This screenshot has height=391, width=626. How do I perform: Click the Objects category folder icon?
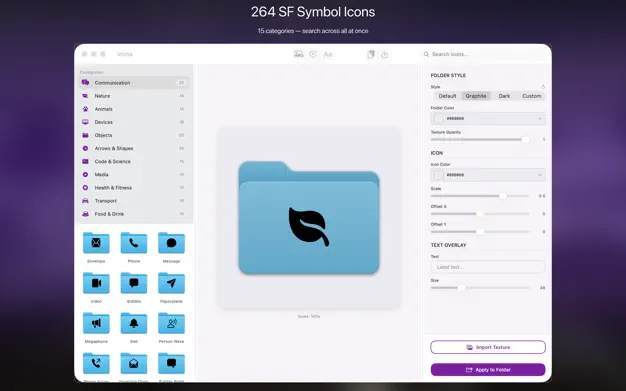click(85, 135)
